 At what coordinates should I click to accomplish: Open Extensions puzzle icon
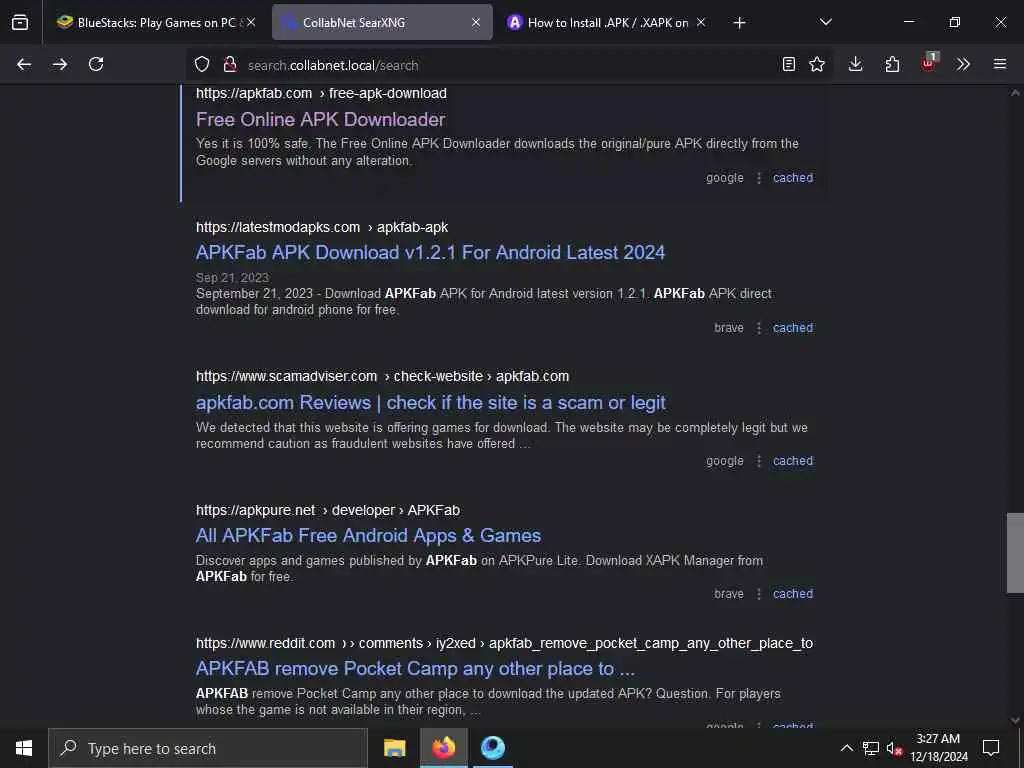click(892, 64)
